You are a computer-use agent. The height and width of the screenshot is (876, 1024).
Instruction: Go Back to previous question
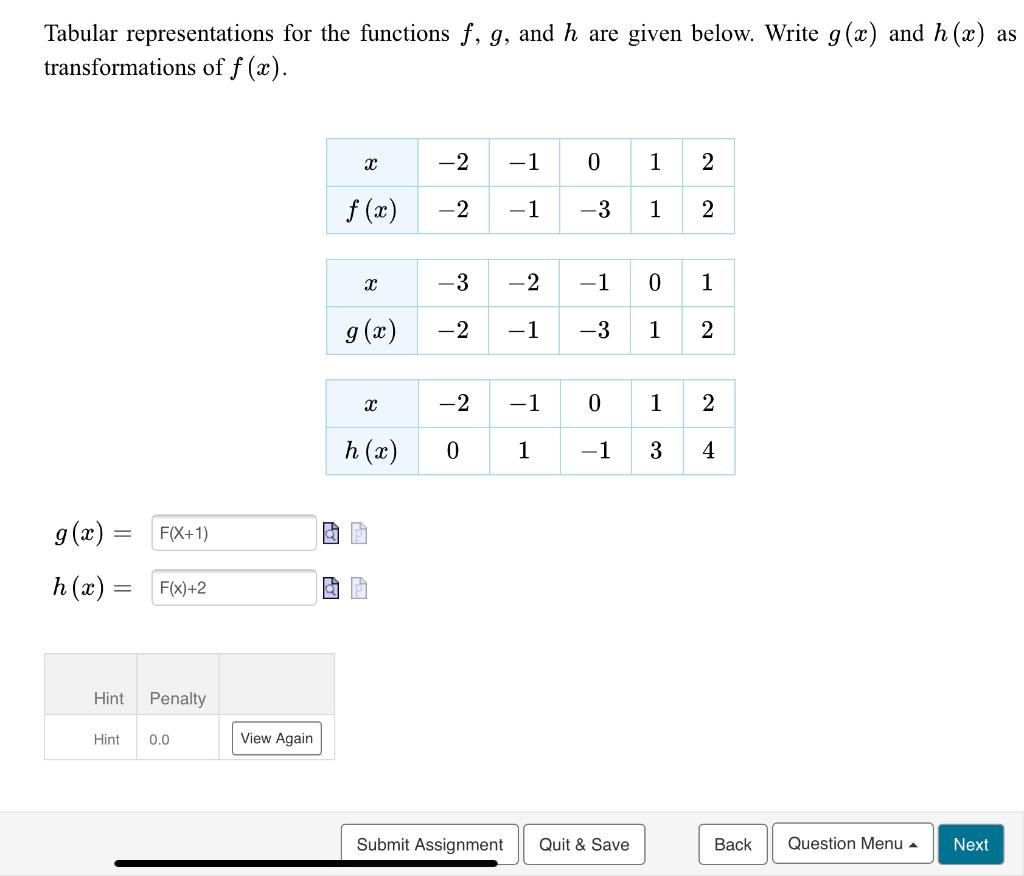tap(732, 844)
